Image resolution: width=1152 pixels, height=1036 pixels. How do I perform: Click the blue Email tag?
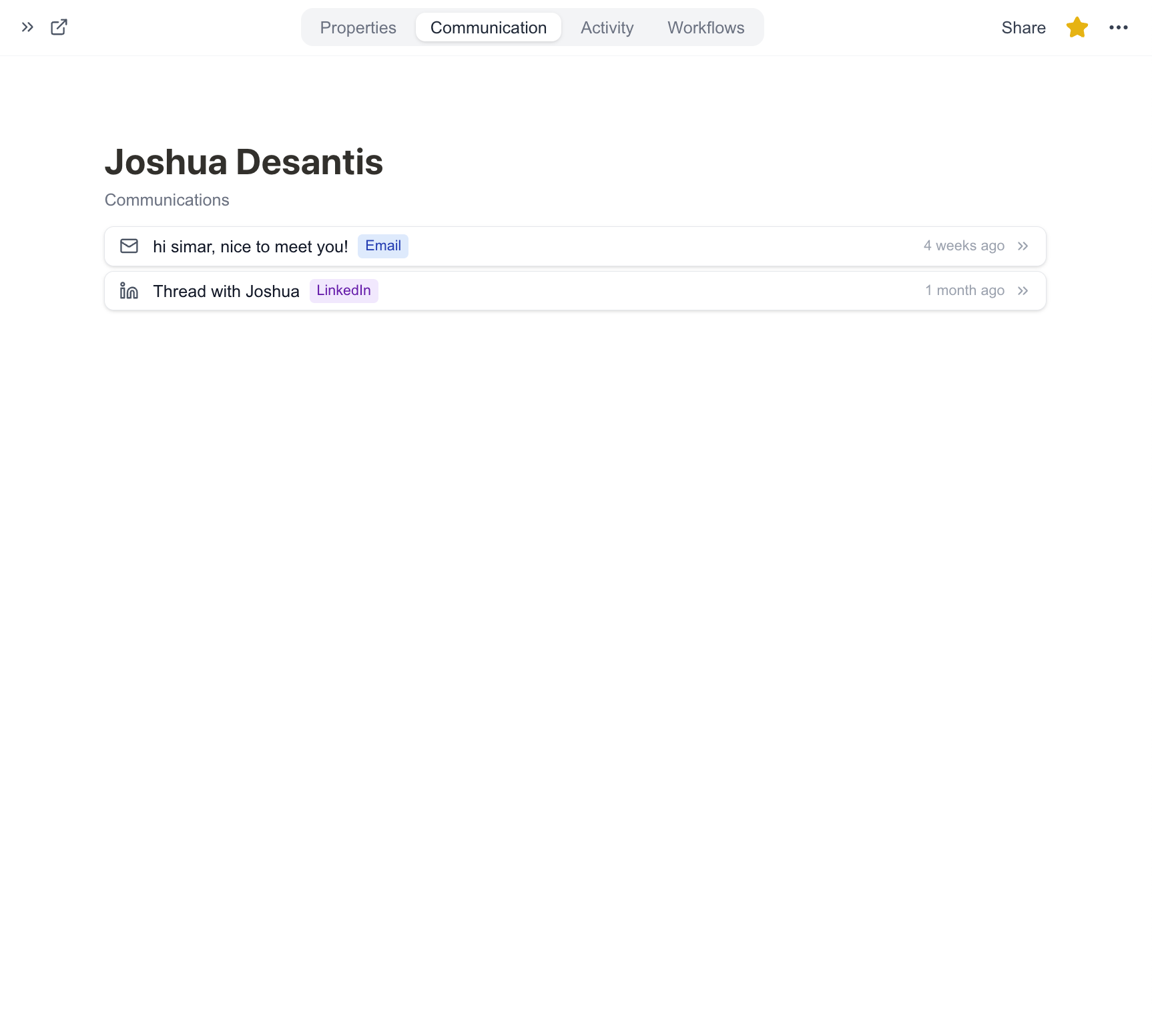pyautogui.click(x=382, y=246)
